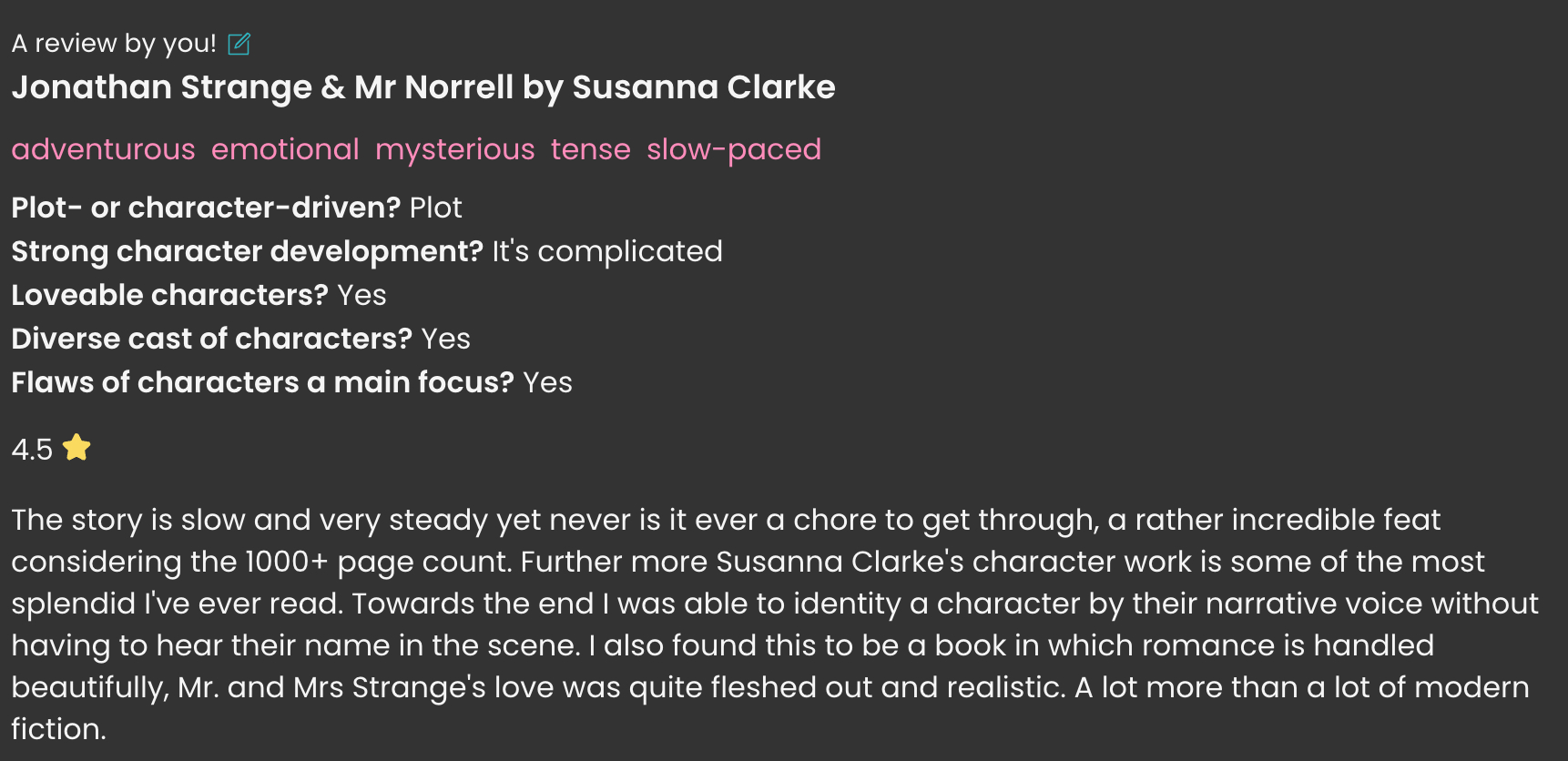Select the emotional mood tag
Screen dimensions: 1568x761
[x=285, y=149]
